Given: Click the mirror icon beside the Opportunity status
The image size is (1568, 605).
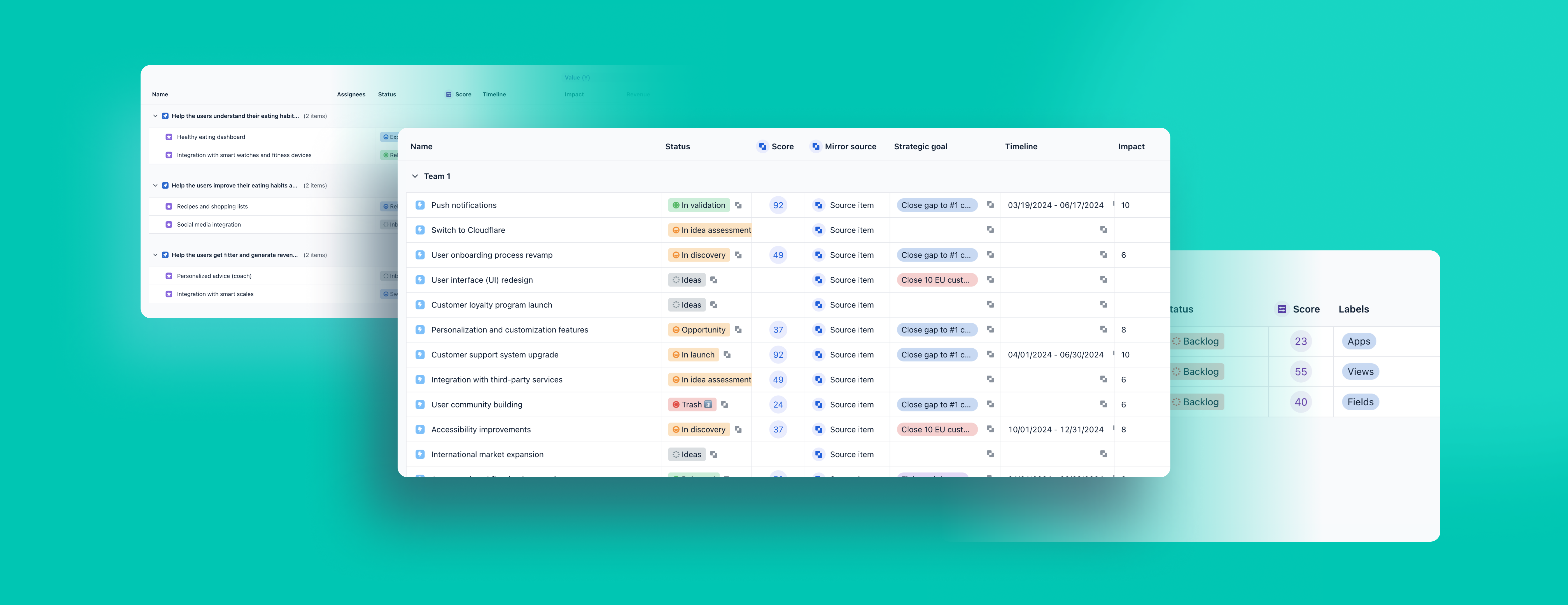Looking at the screenshot, I should pos(738,330).
